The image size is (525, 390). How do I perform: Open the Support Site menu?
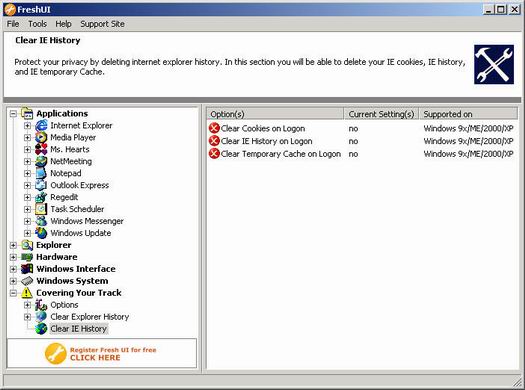pyautogui.click(x=102, y=24)
